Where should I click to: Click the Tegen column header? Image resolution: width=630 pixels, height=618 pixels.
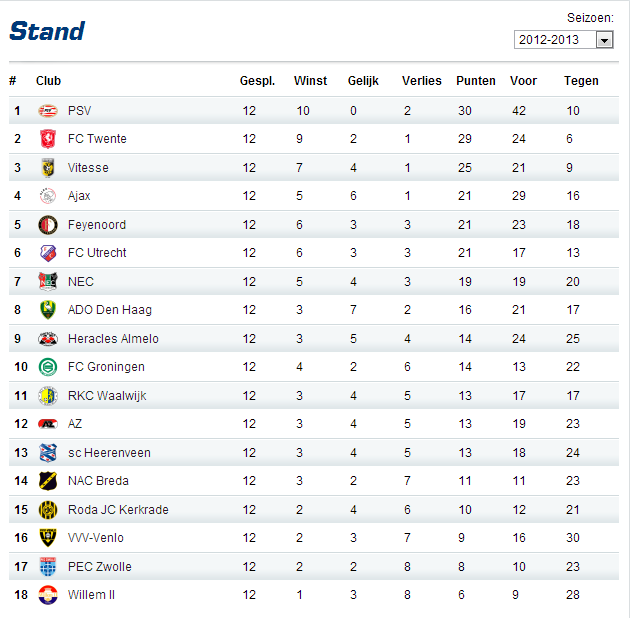581,81
